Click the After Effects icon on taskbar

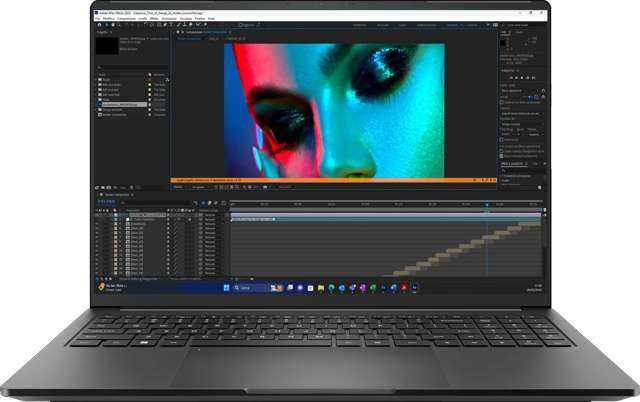(414, 288)
